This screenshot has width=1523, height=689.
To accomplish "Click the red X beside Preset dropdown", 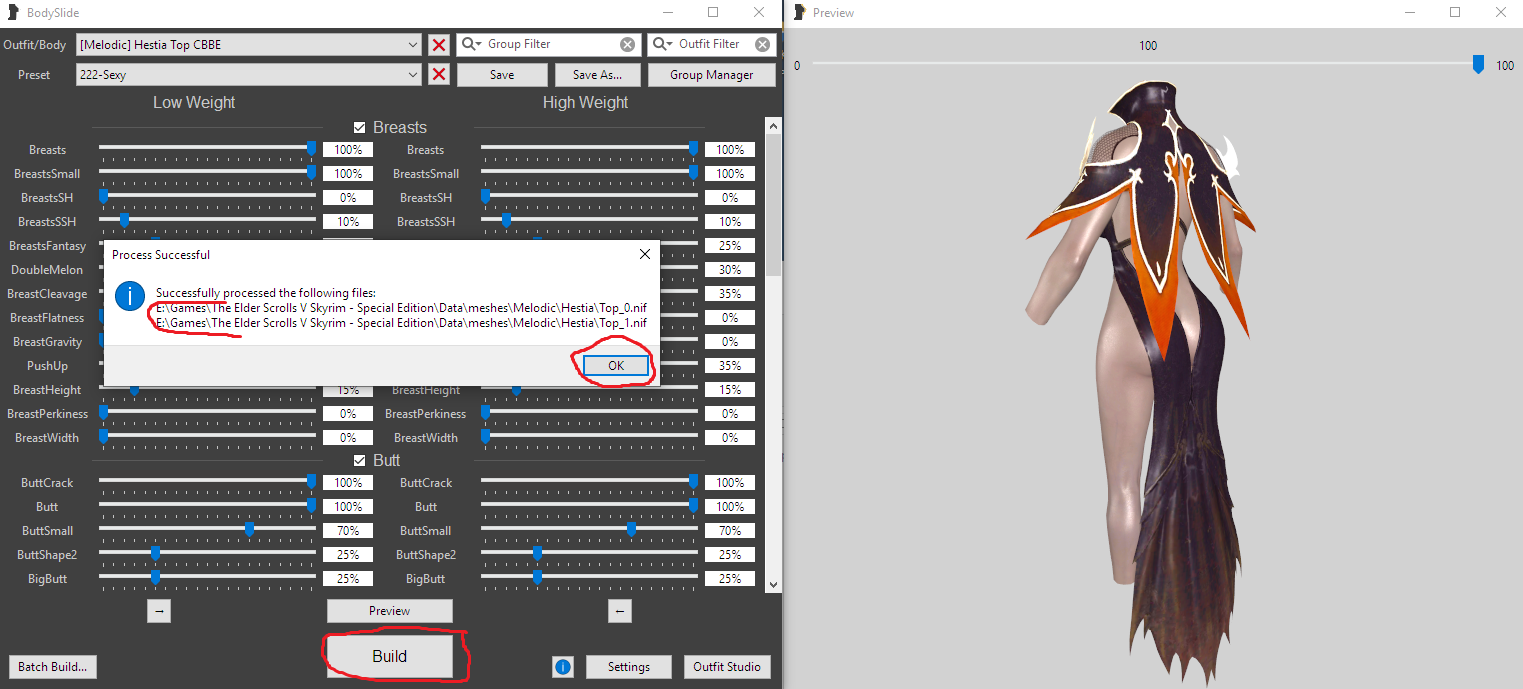I will pos(438,75).
